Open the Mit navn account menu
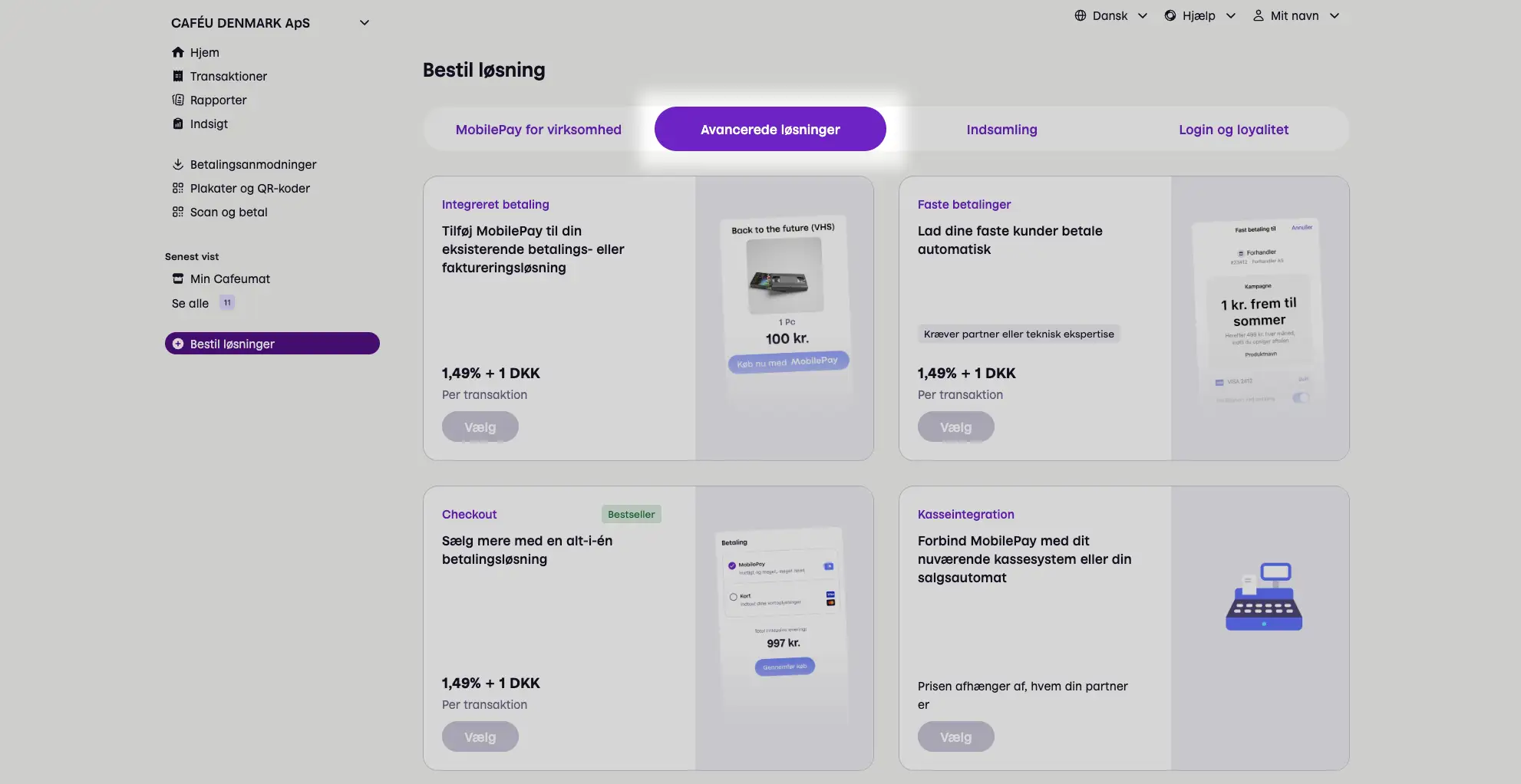Screen dimensions: 1521x784 point(1295,15)
